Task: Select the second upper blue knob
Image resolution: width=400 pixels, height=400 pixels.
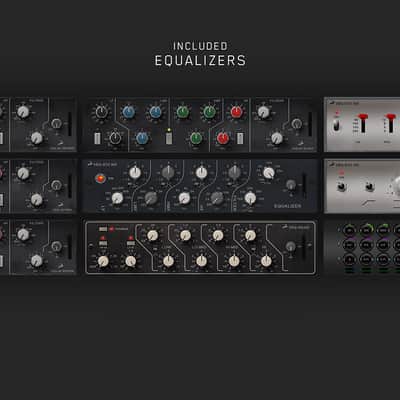Action: coord(155,112)
